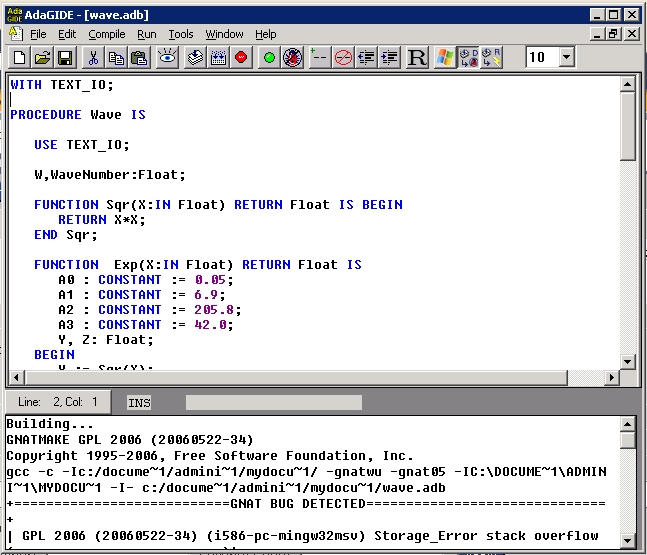This screenshot has width=647, height=555.
Task: Click the eye icon in the toolbar
Action: (x=167, y=58)
